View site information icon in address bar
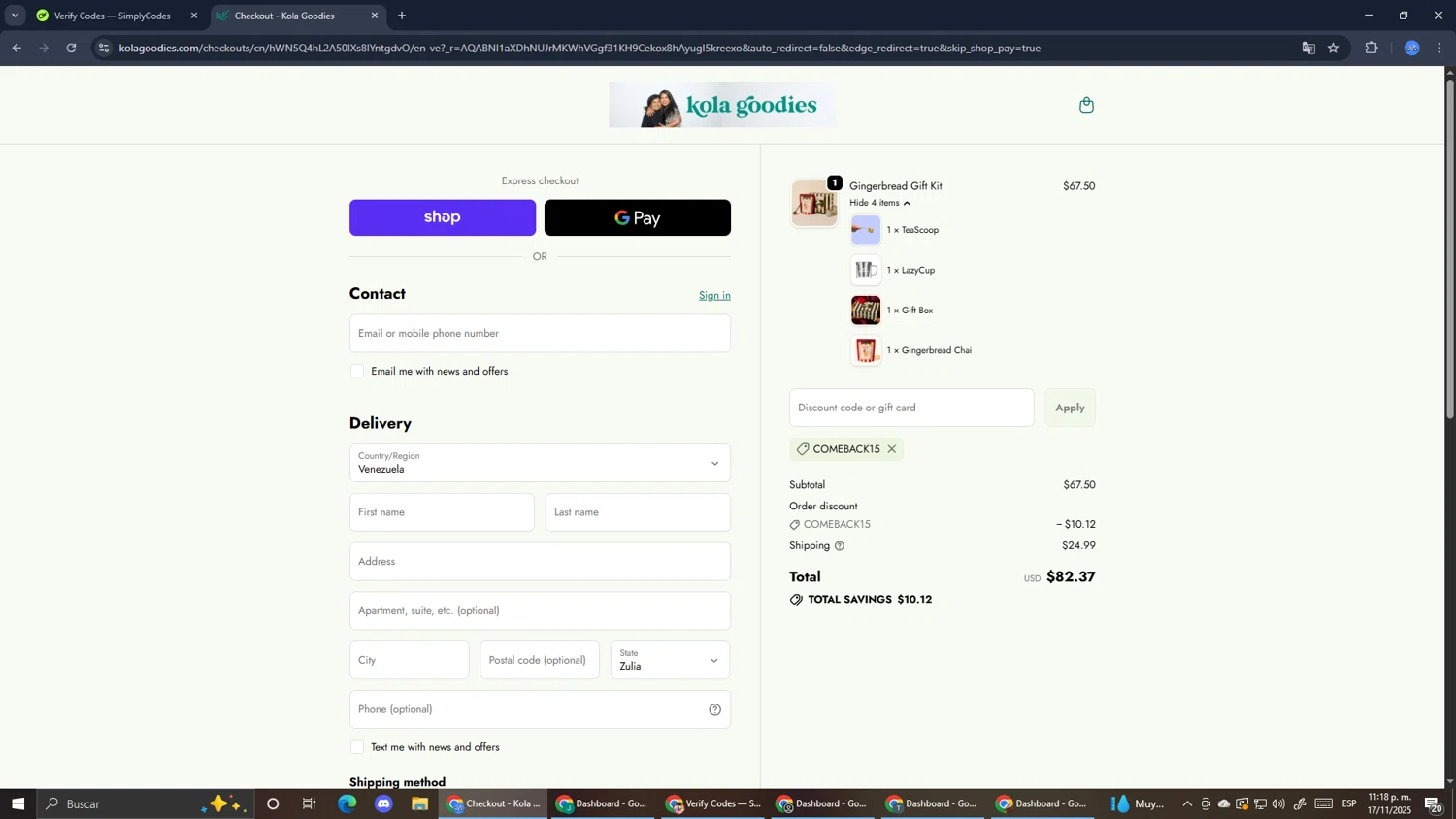Screen dimensions: 1456x819 pos(104,48)
